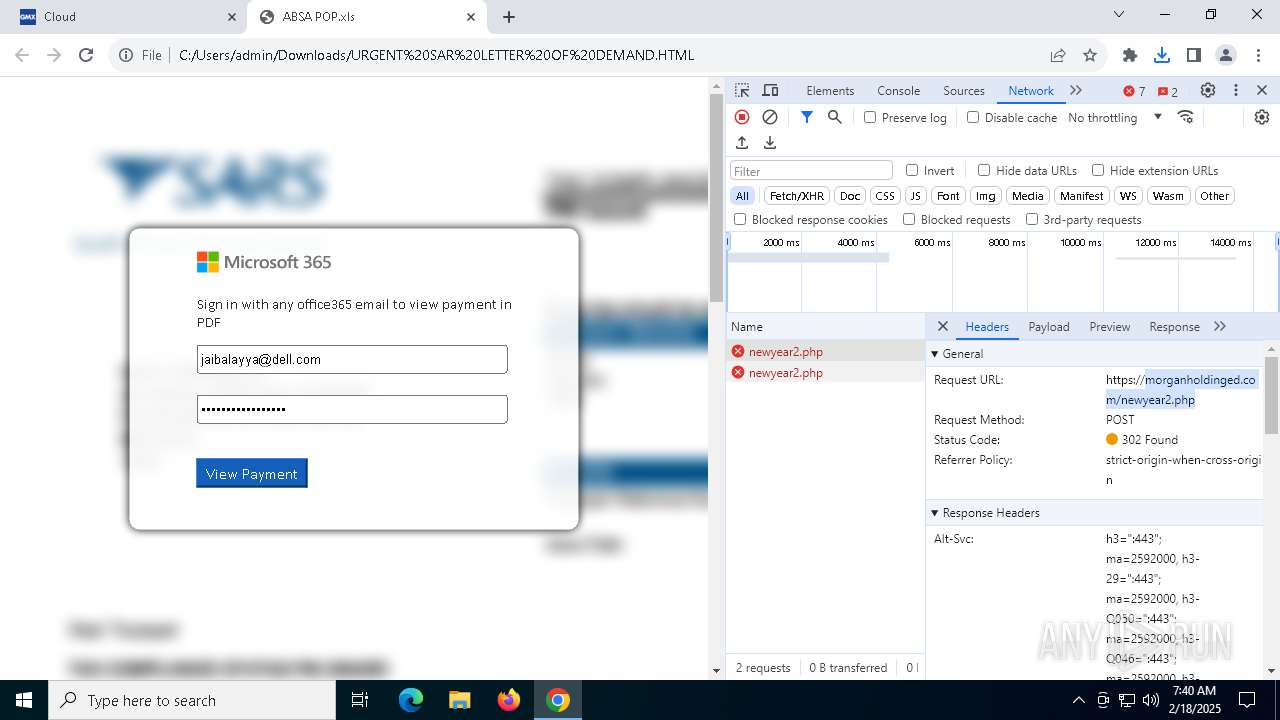Filter requests by Img
Image resolution: width=1280 pixels, height=720 pixels.
tap(986, 196)
